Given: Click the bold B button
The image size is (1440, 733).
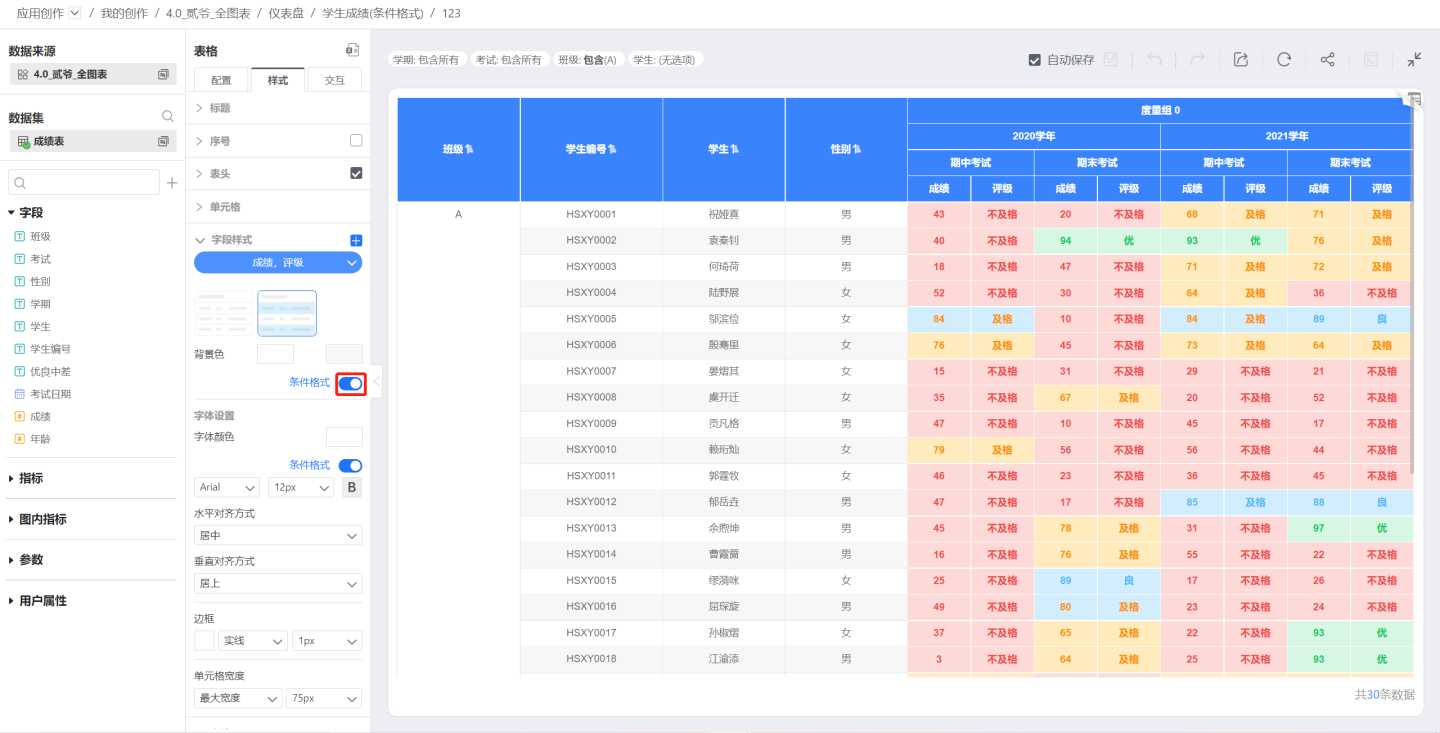Looking at the screenshot, I should pyautogui.click(x=352, y=487).
